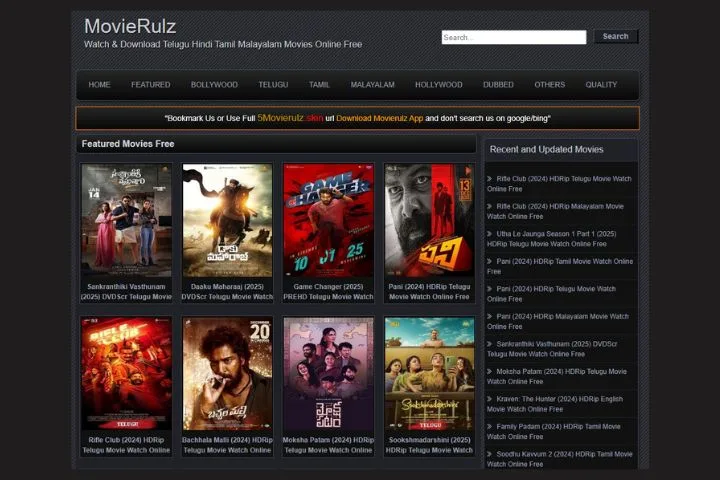Open Daaku Maharaaj poster thumbnail
Screen dimensions: 720x480
point(227,220)
